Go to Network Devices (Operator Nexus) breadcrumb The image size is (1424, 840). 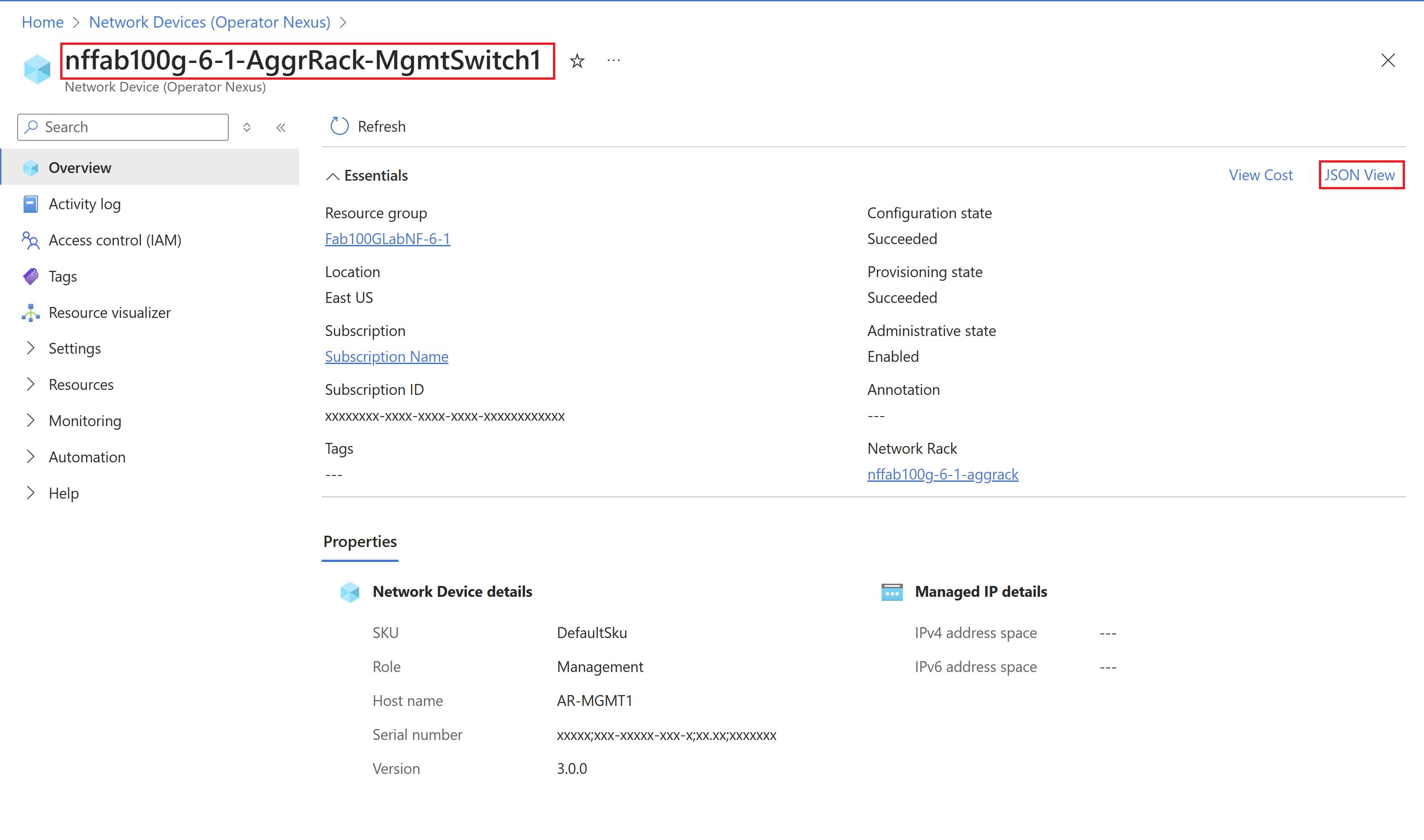coord(209,22)
